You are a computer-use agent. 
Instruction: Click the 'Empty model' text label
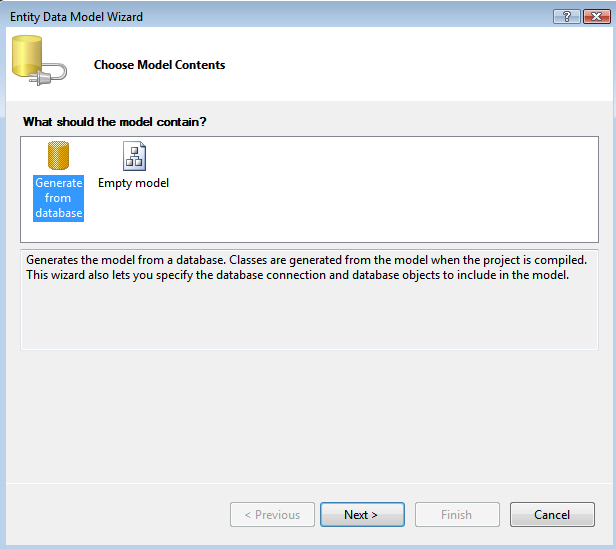point(133,183)
